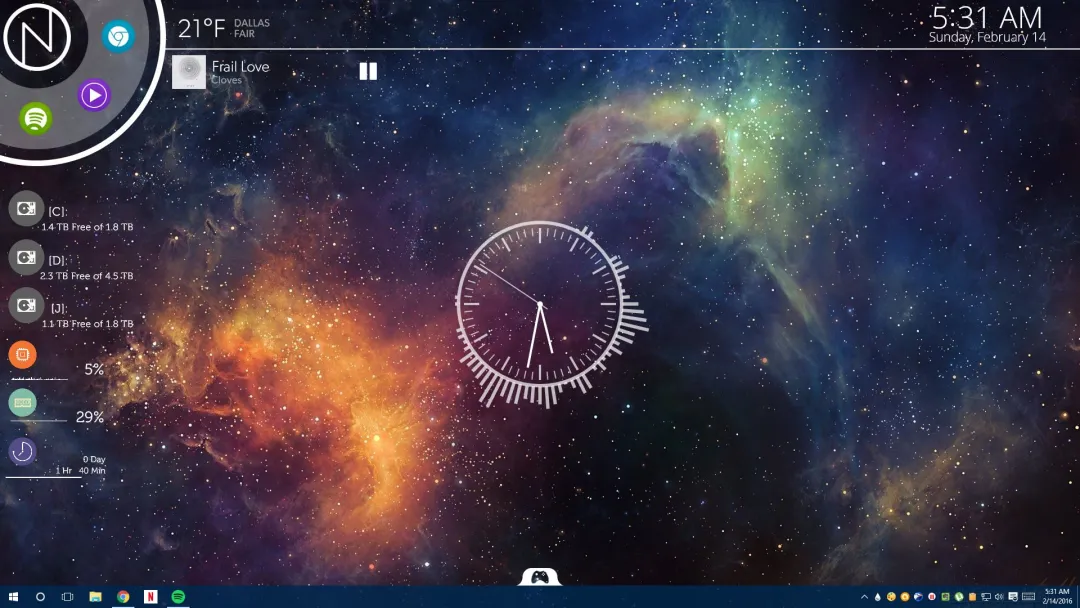Click the song title Frail Love

(x=240, y=66)
